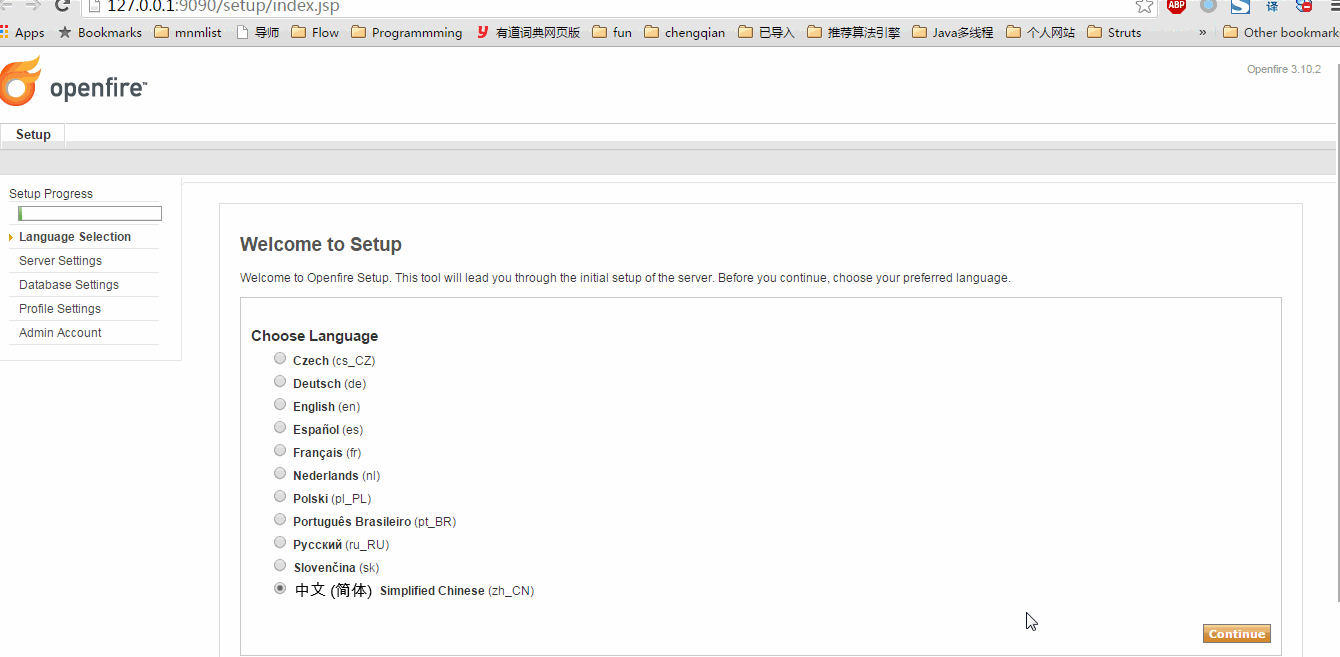Open the Apps shortcut in bookmarks bar
Viewport: 1340px width, 657px height.
click(22, 32)
